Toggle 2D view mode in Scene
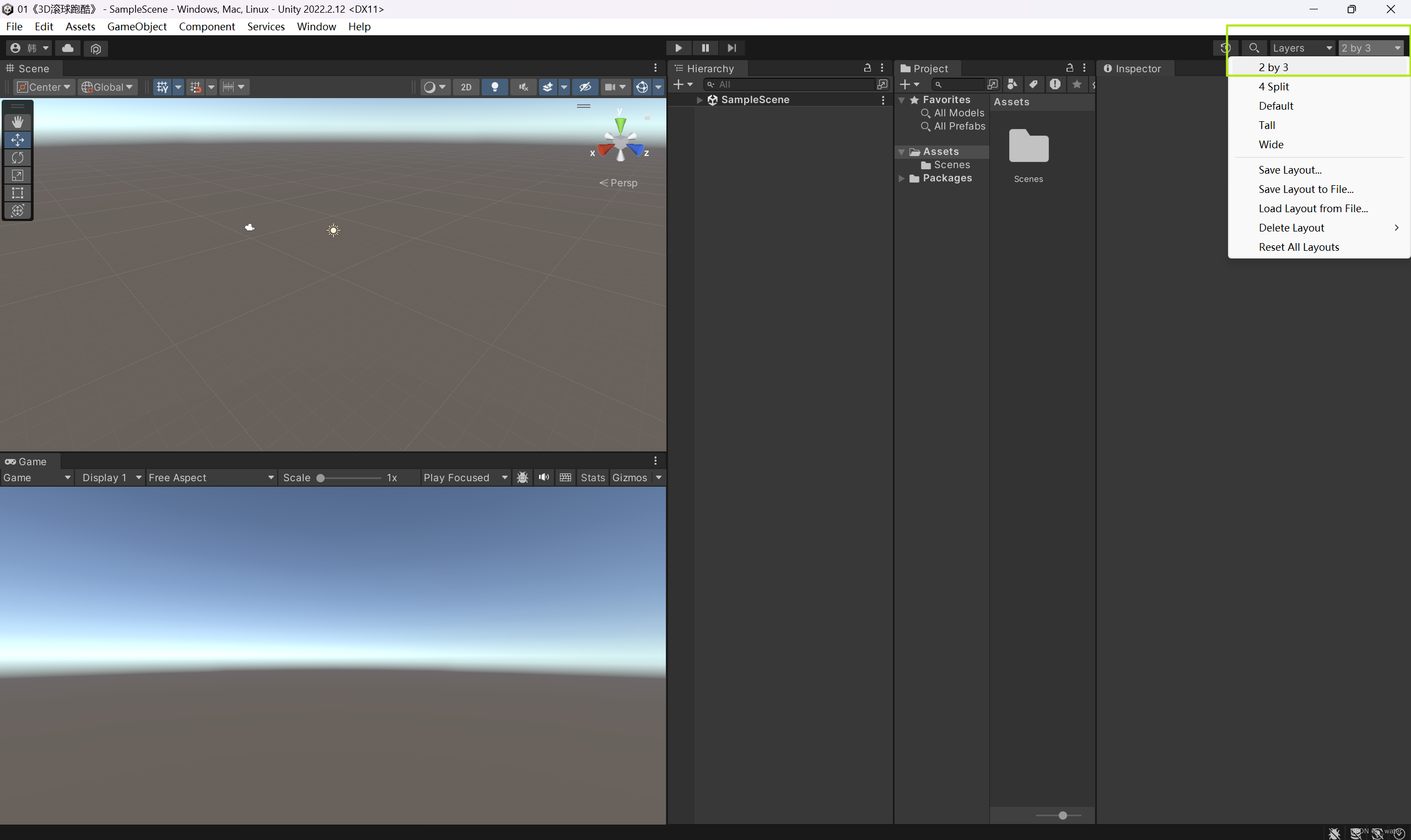Viewport: 1411px width, 840px height. (x=466, y=87)
